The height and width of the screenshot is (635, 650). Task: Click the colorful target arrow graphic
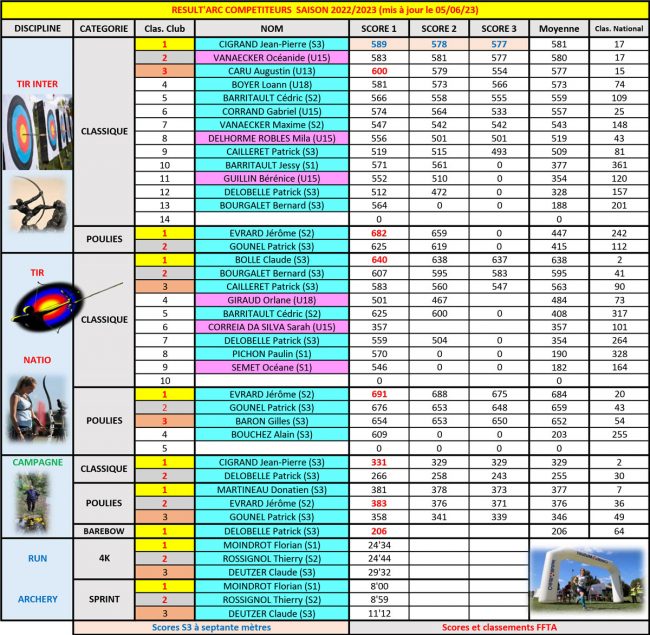[66, 306]
